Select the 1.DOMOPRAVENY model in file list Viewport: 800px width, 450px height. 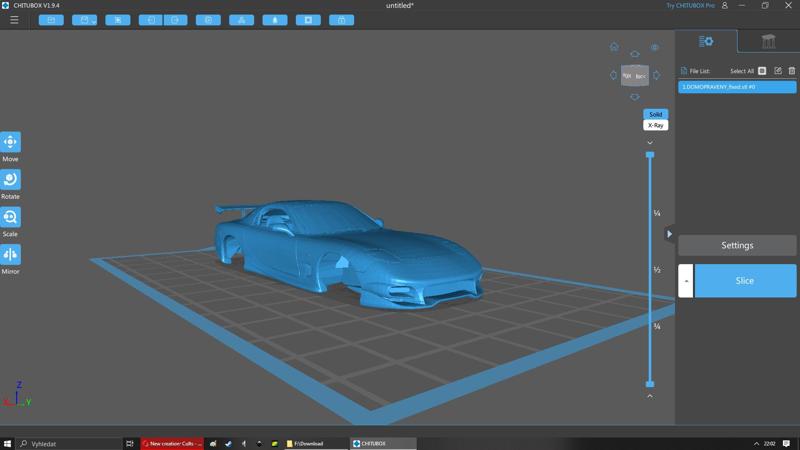pos(737,87)
